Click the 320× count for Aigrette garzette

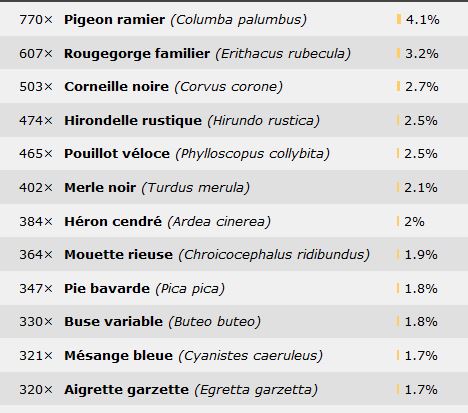[36, 389]
